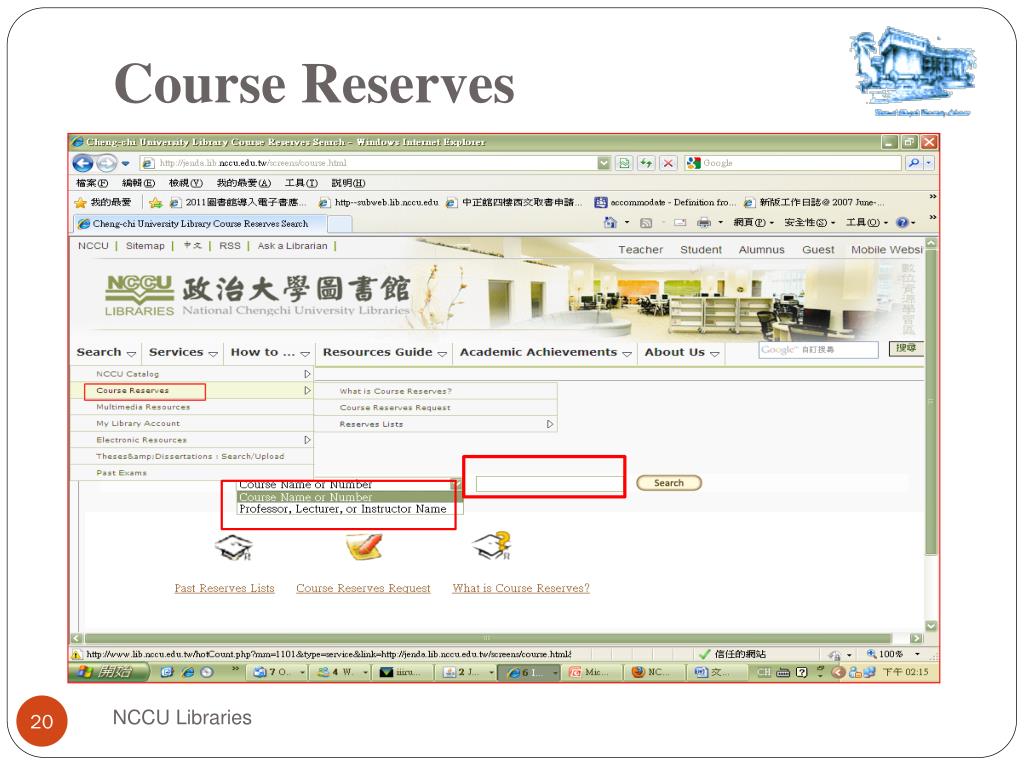Screen dimensions: 1024x768
Task: Open the 我的最愛(A) menu
Action: [x=244, y=183]
